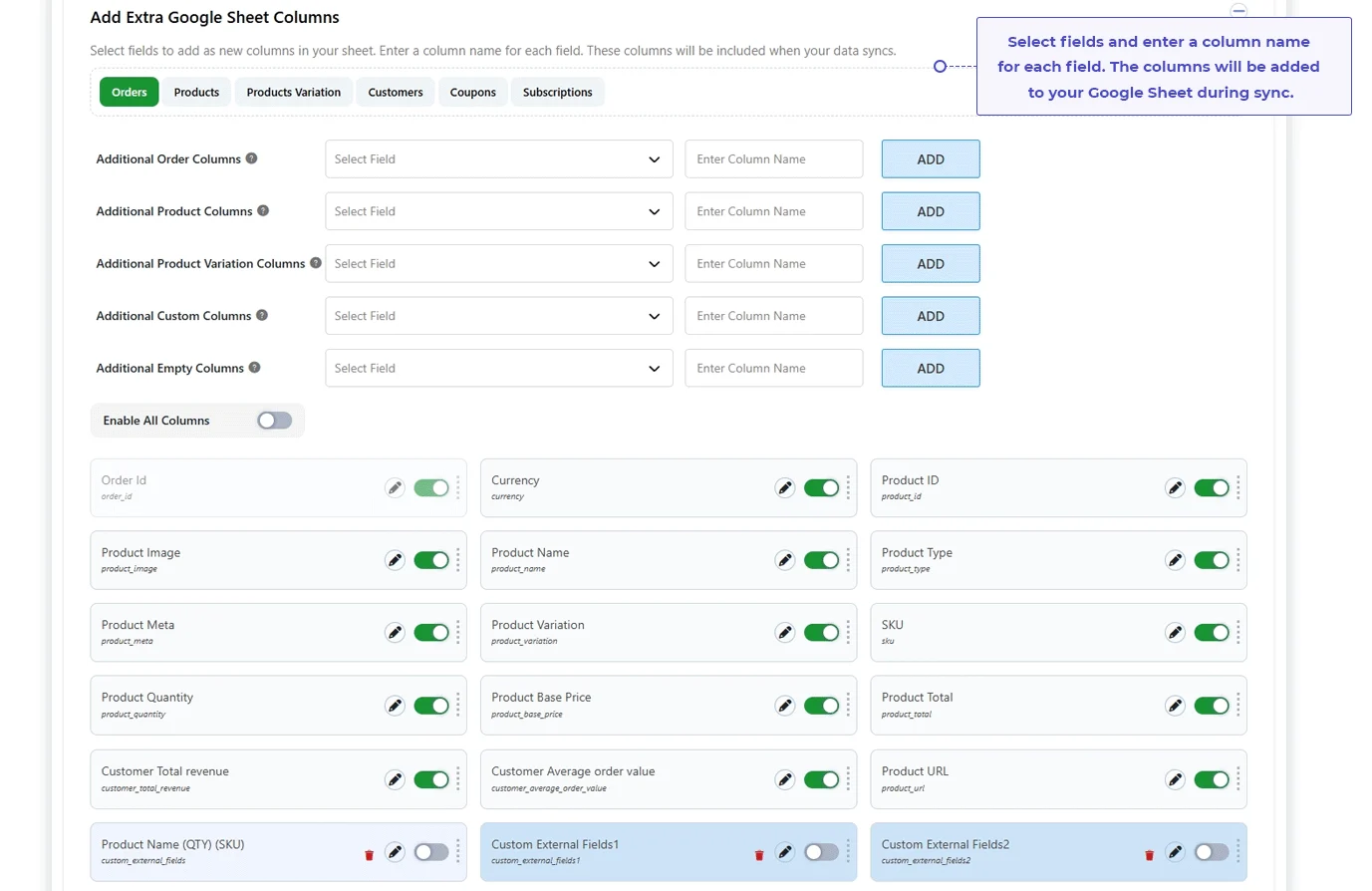Screen dimensions: 1372x891
Task: Open help tooltip for Additional Order Columns
Action: [251, 158]
